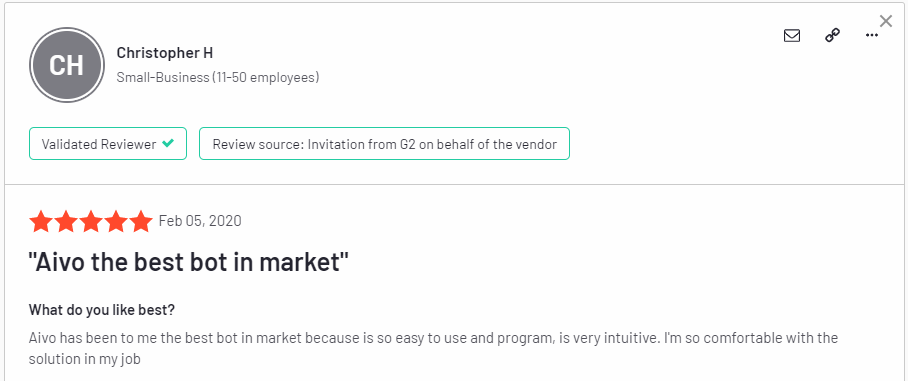Click the review body text paragraph
Screen dimensions: 908x381
(x=433, y=348)
